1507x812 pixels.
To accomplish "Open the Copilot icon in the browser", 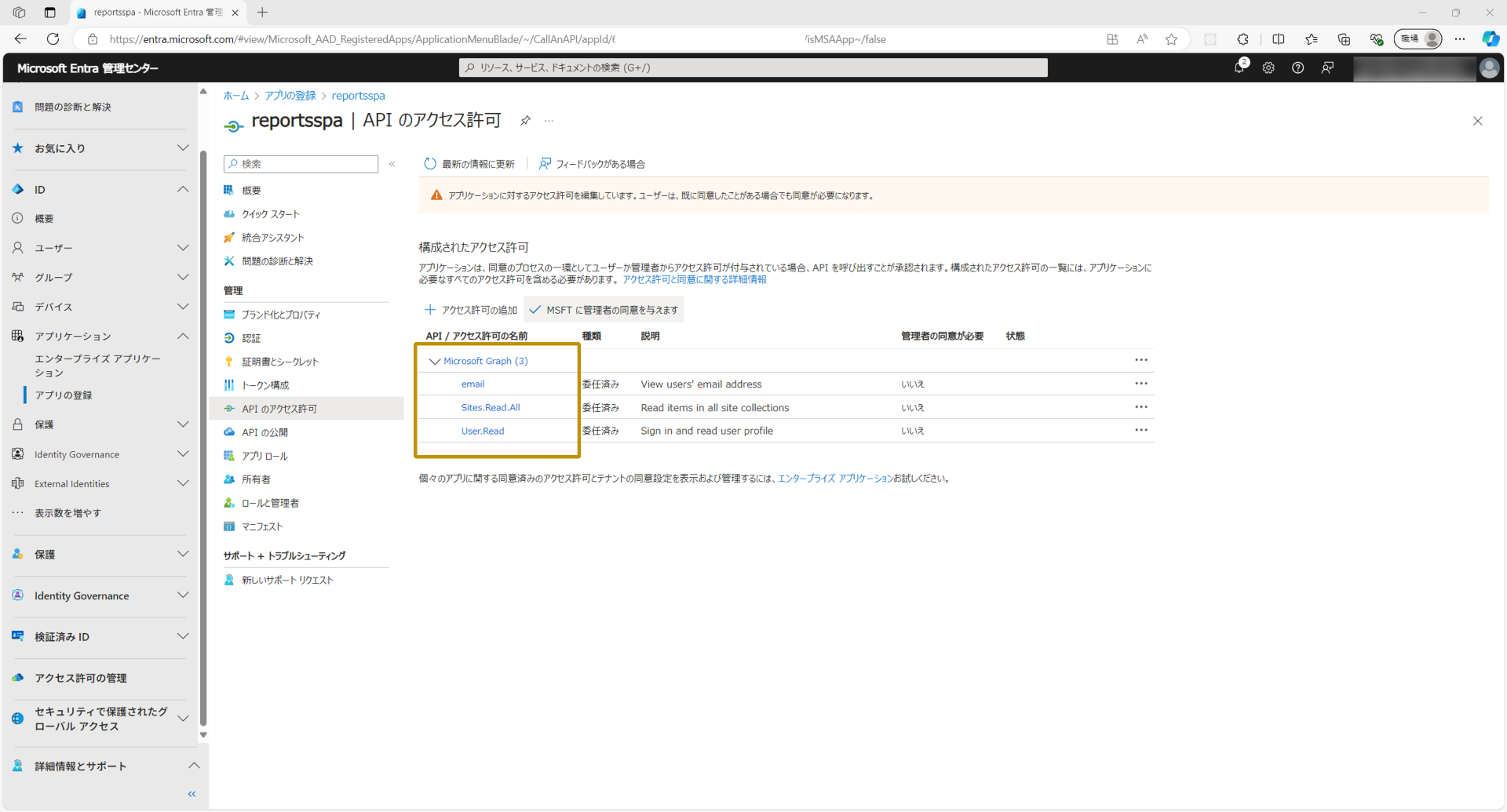I will [x=1491, y=39].
